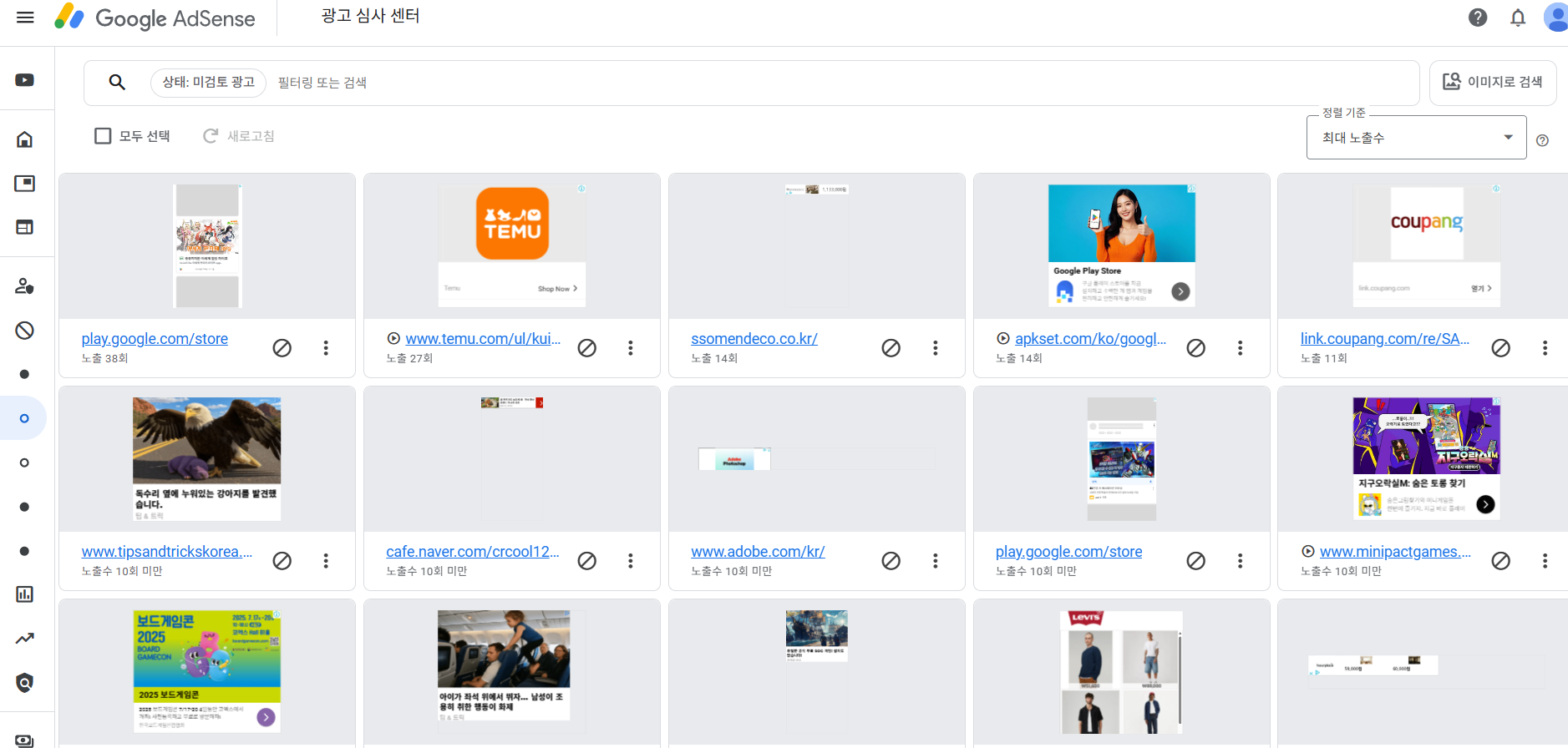1568x748 pixels.
Task: Tick the 모두 선택 checkbox
Action: [103, 136]
